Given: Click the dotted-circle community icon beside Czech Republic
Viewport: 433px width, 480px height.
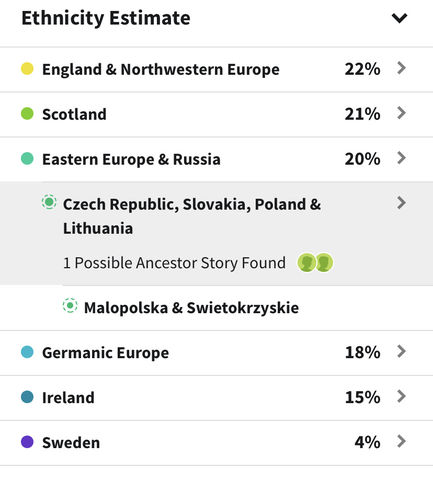Looking at the screenshot, I should (x=49, y=202).
